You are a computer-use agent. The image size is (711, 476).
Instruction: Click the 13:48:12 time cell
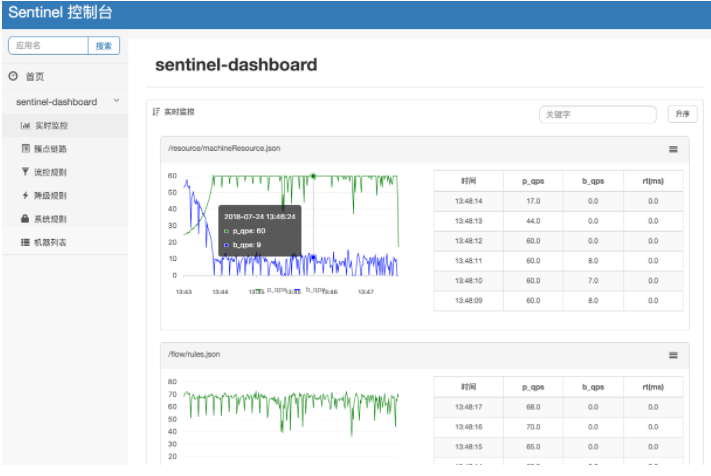[x=468, y=241]
